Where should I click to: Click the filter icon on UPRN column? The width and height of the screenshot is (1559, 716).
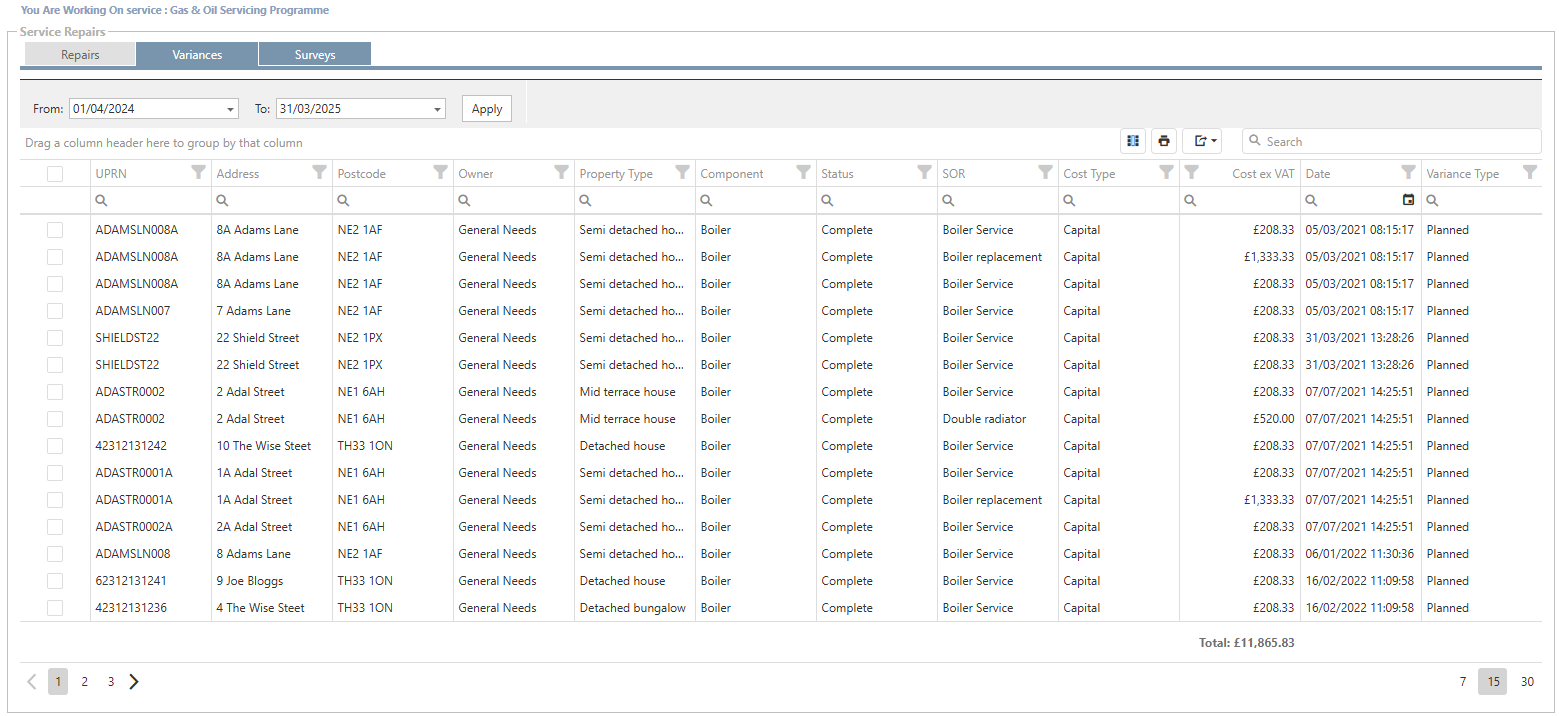(x=198, y=172)
